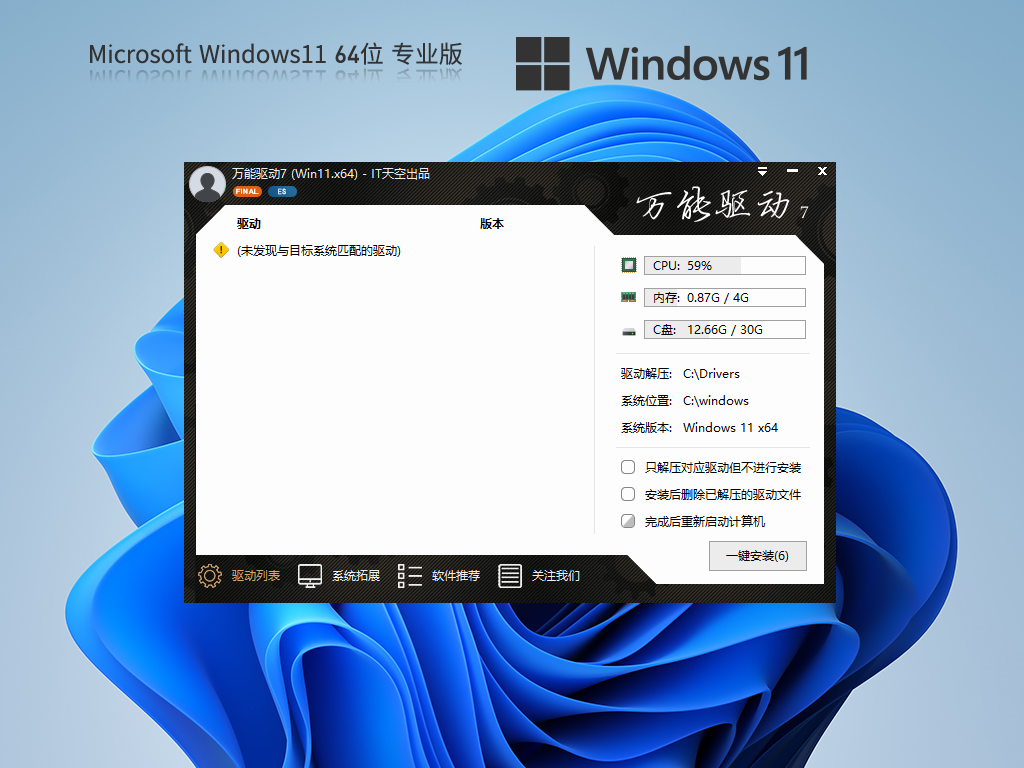The height and width of the screenshot is (768, 1024).
Task: Click the yellow warning icon in driver list
Action: [219, 251]
